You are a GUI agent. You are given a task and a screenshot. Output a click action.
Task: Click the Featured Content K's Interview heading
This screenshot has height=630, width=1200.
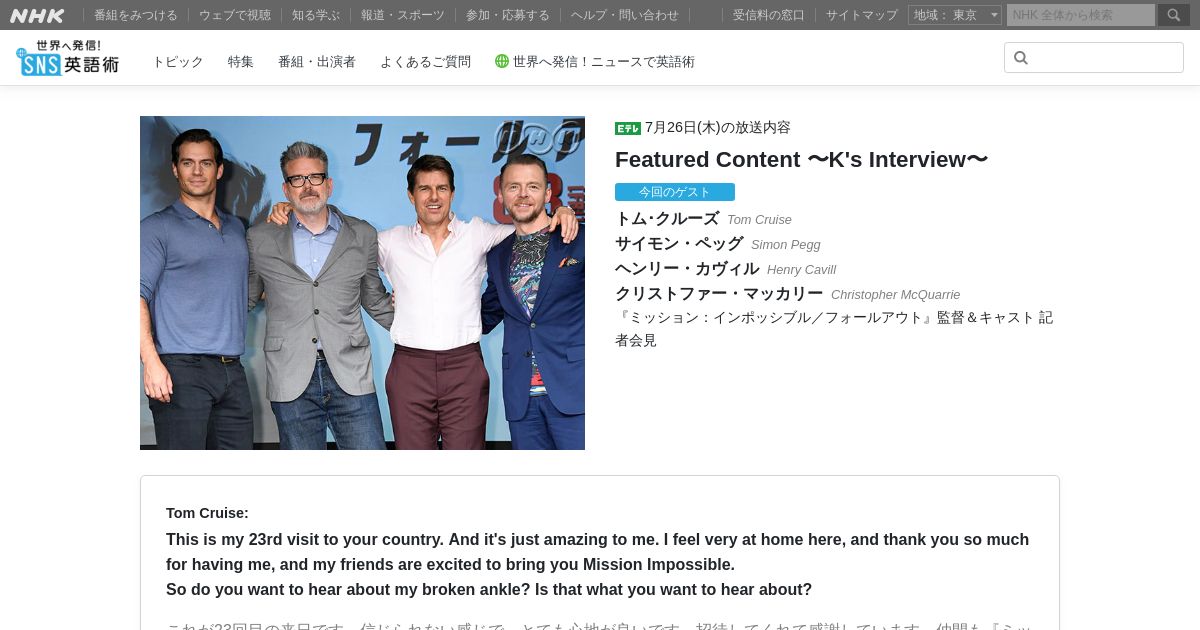click(801, 160)
